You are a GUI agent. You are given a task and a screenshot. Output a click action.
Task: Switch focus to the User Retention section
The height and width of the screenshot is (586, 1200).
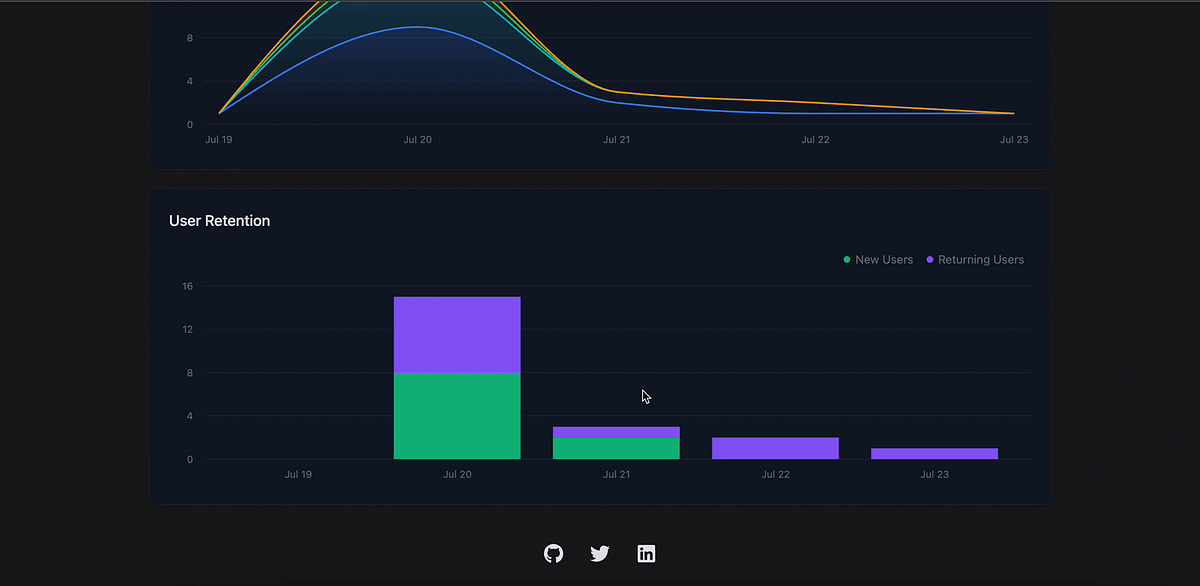coord(600,345)
